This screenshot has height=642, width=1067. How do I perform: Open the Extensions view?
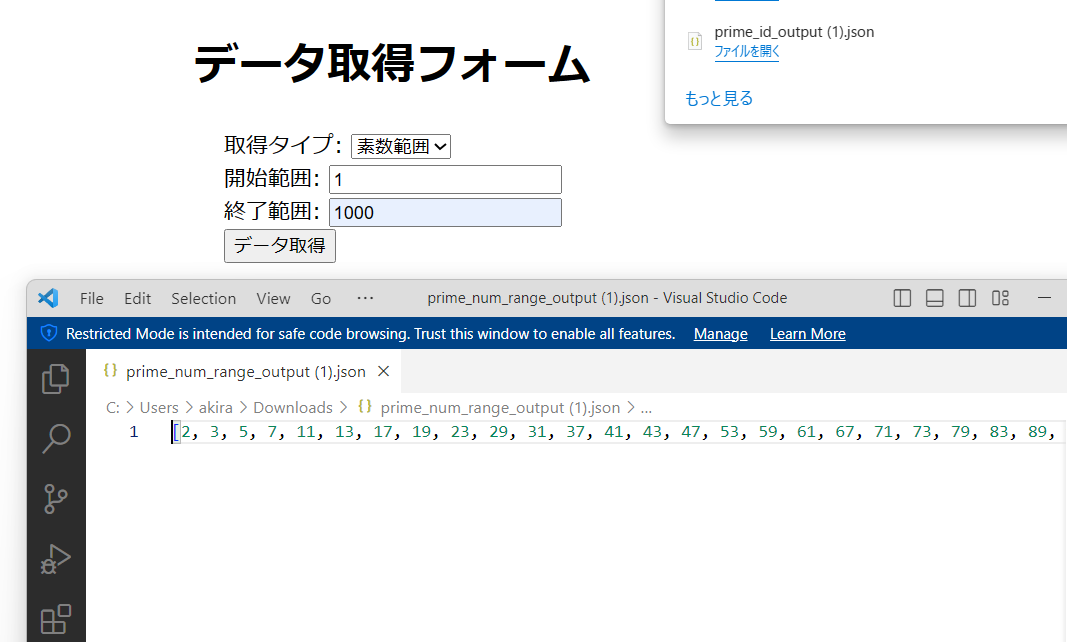pos(56,619)
